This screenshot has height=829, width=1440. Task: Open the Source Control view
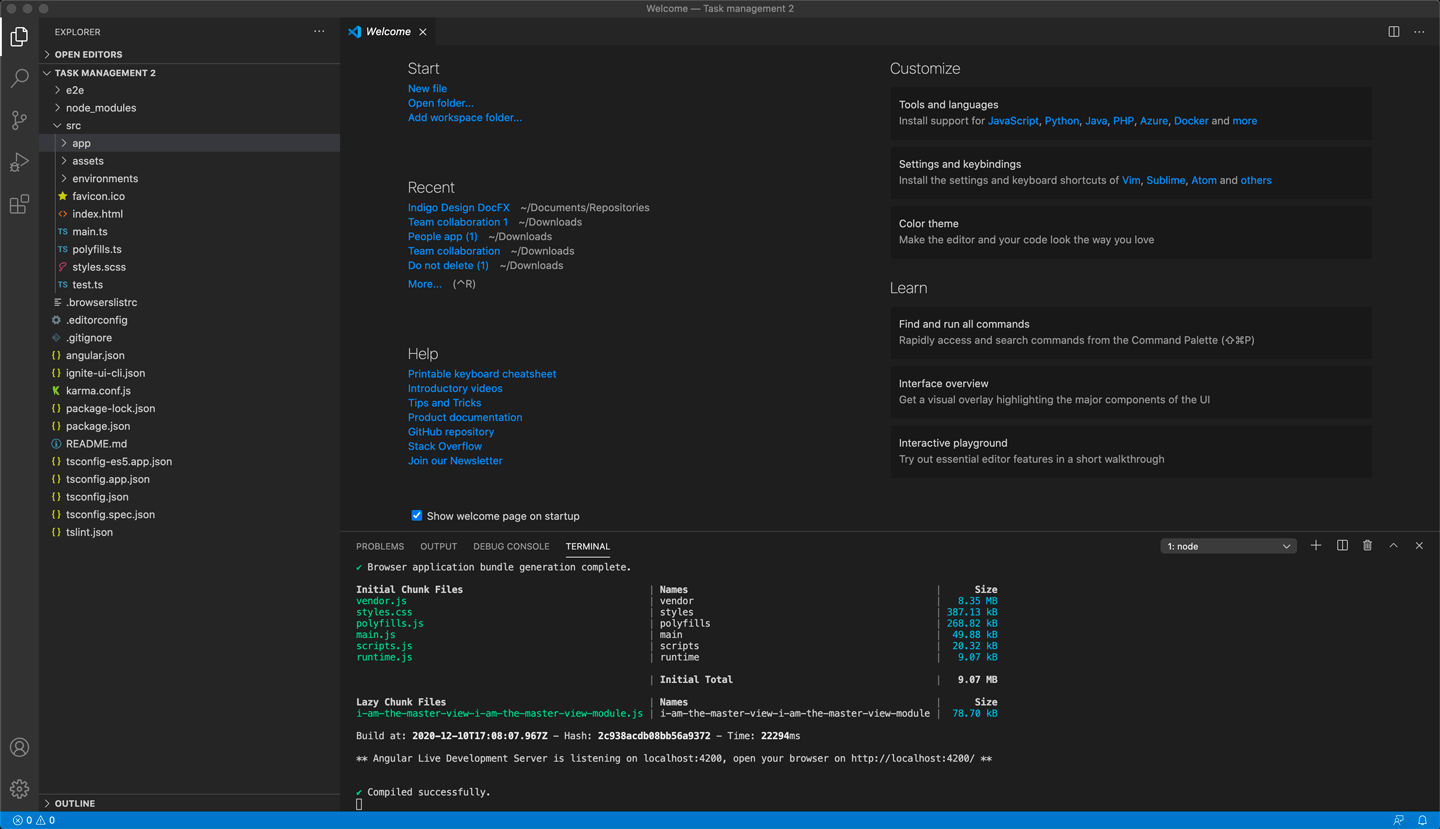tap(19, 120)
